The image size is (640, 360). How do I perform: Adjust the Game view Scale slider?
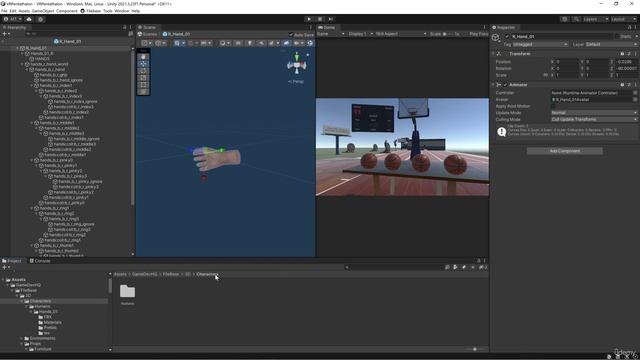[448, 34]
